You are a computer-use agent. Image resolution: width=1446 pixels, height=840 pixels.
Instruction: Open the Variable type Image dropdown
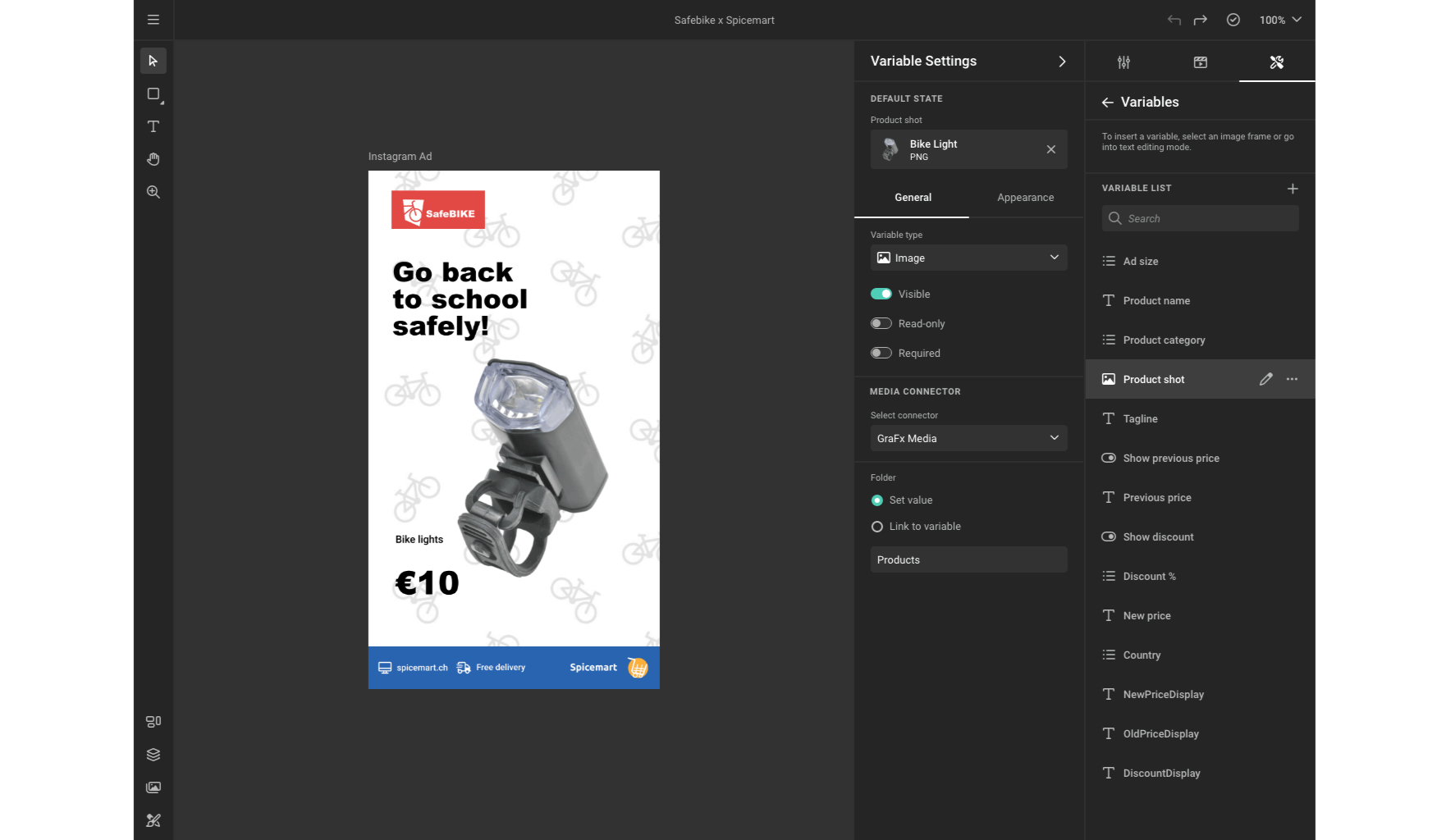coord(969,258)
